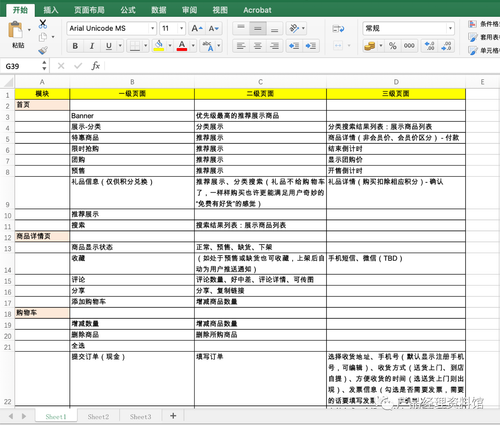Open the 开始 ribbon tab

tap(20, 10)
